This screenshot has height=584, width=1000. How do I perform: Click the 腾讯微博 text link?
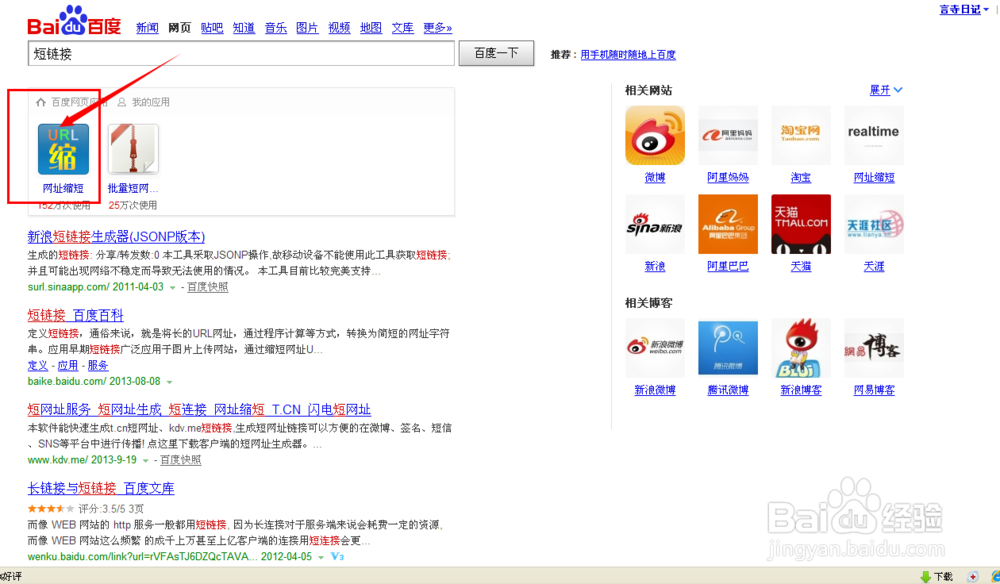[x=728, y=390]
